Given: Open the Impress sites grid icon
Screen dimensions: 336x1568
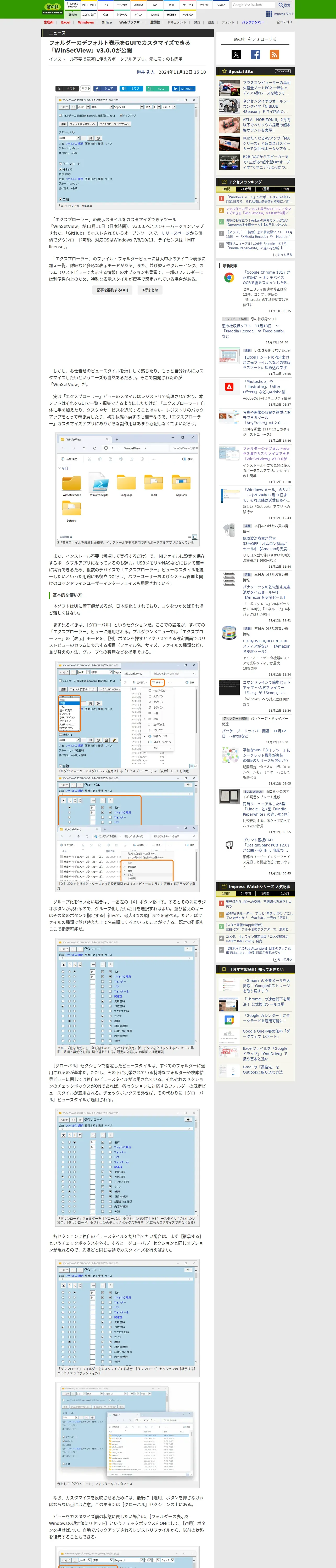Looking at the screenshot, I should [269, 14].
